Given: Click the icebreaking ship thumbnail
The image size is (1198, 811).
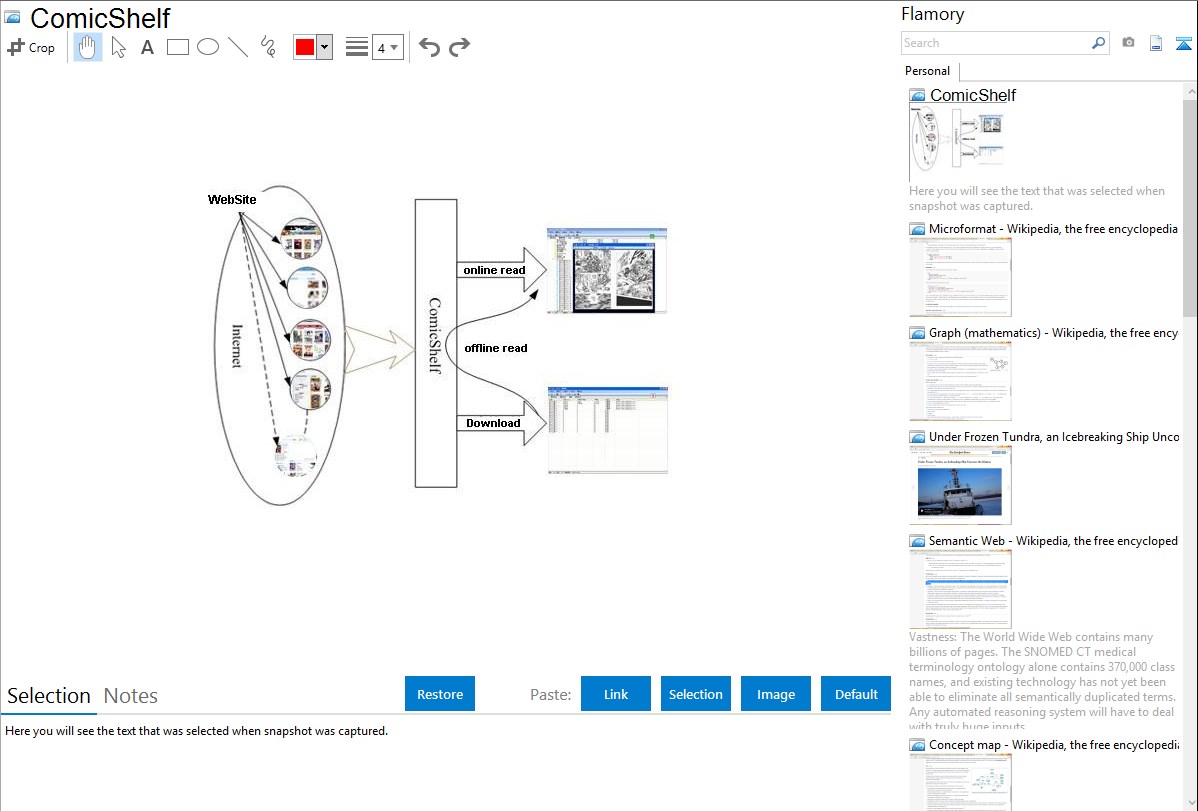Looking at the screenshot, I should click(960, 485).
